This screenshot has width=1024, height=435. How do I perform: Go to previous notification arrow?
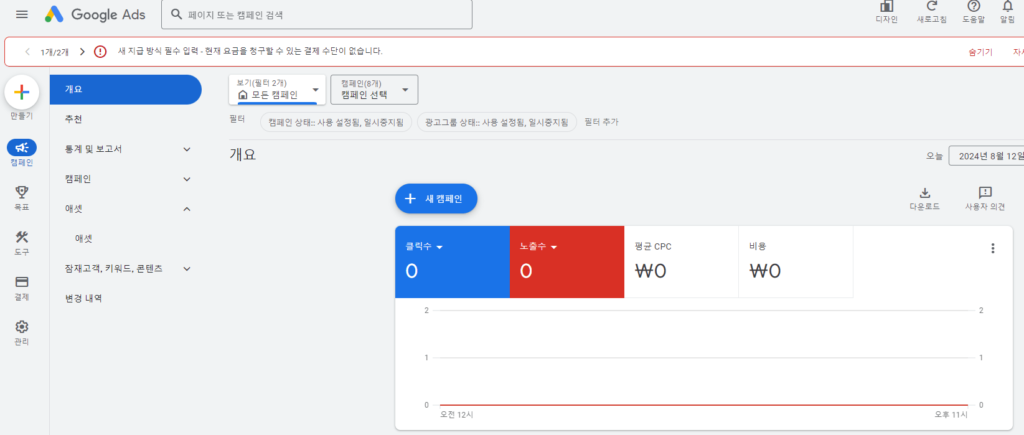tap(27, 52)
